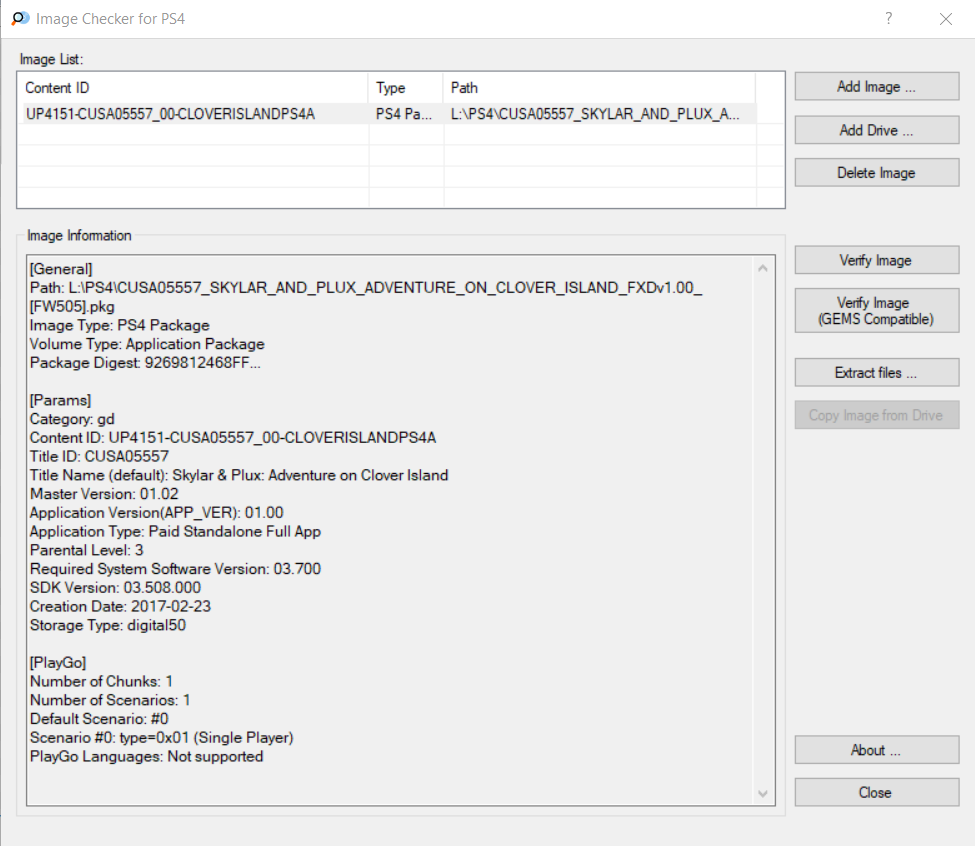Click the Type column header
Viewport: 975px width, 846px height.
pos(405,88)
